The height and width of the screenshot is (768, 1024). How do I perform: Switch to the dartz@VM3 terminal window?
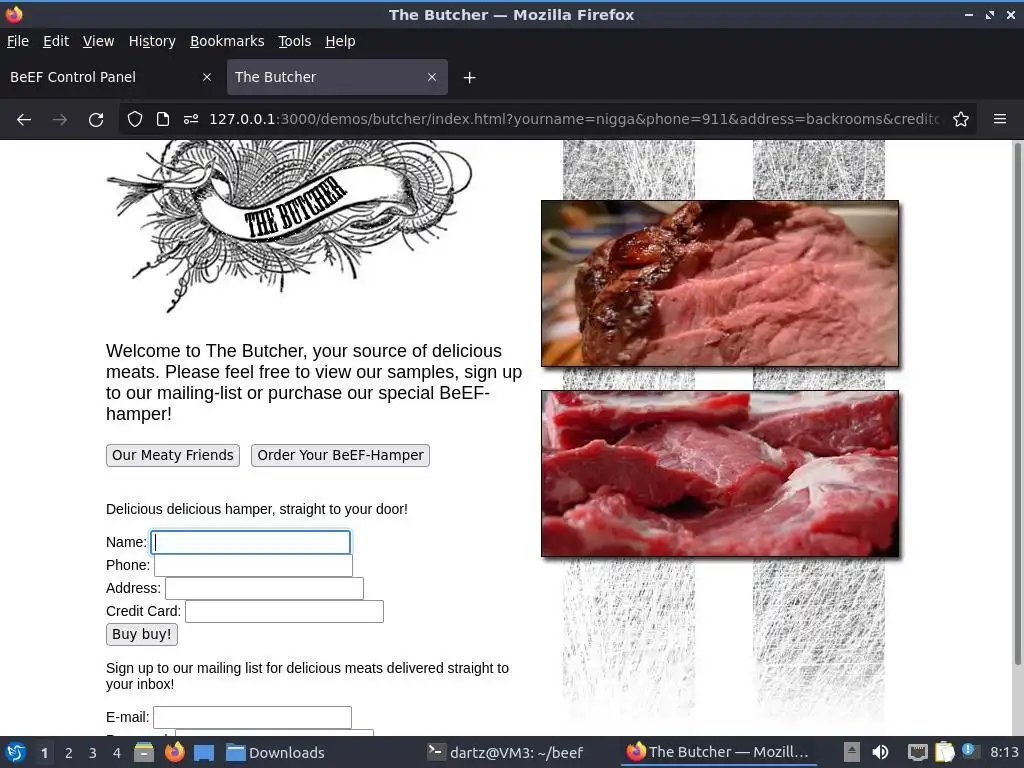click(505, 752)
